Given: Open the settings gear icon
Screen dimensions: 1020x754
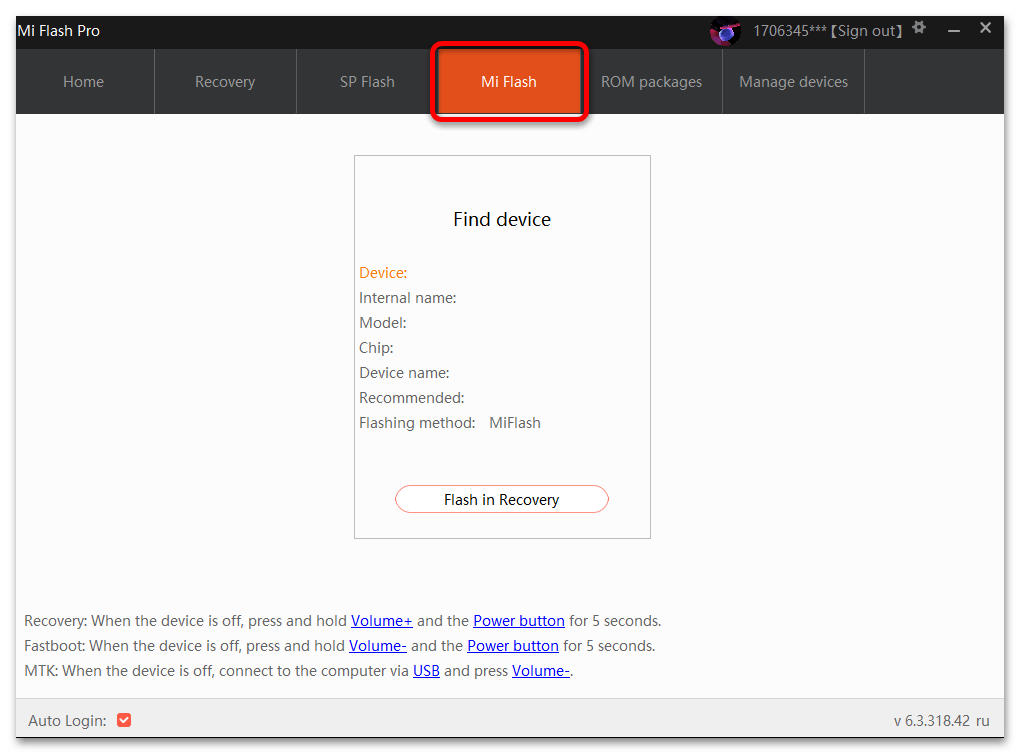Looking at the screenshot, I should pyautogui.click(x=919, y=27).
